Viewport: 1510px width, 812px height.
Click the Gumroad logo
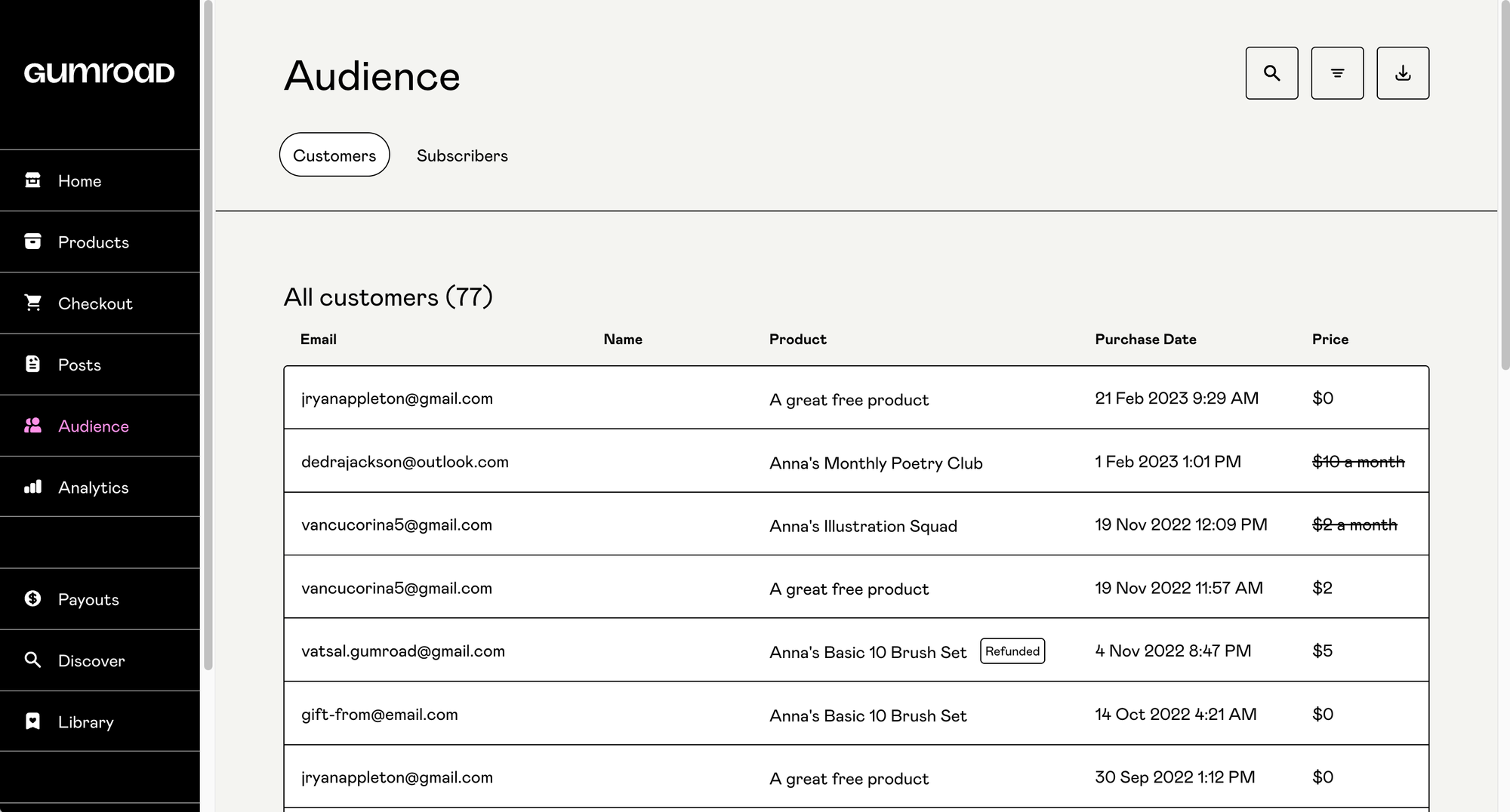click(99, 73)
